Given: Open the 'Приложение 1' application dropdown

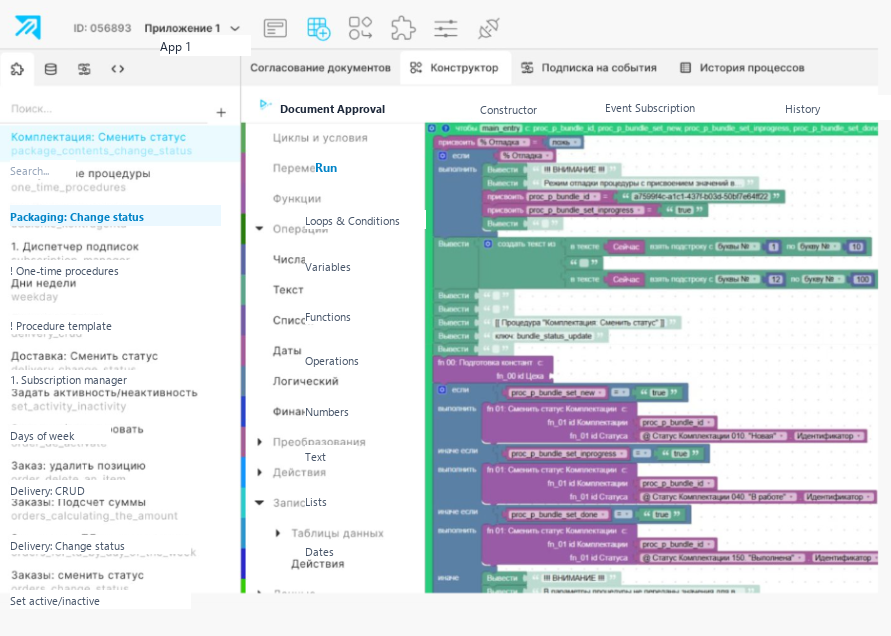Looking at the screenshot, I should [x=192, y=28].
